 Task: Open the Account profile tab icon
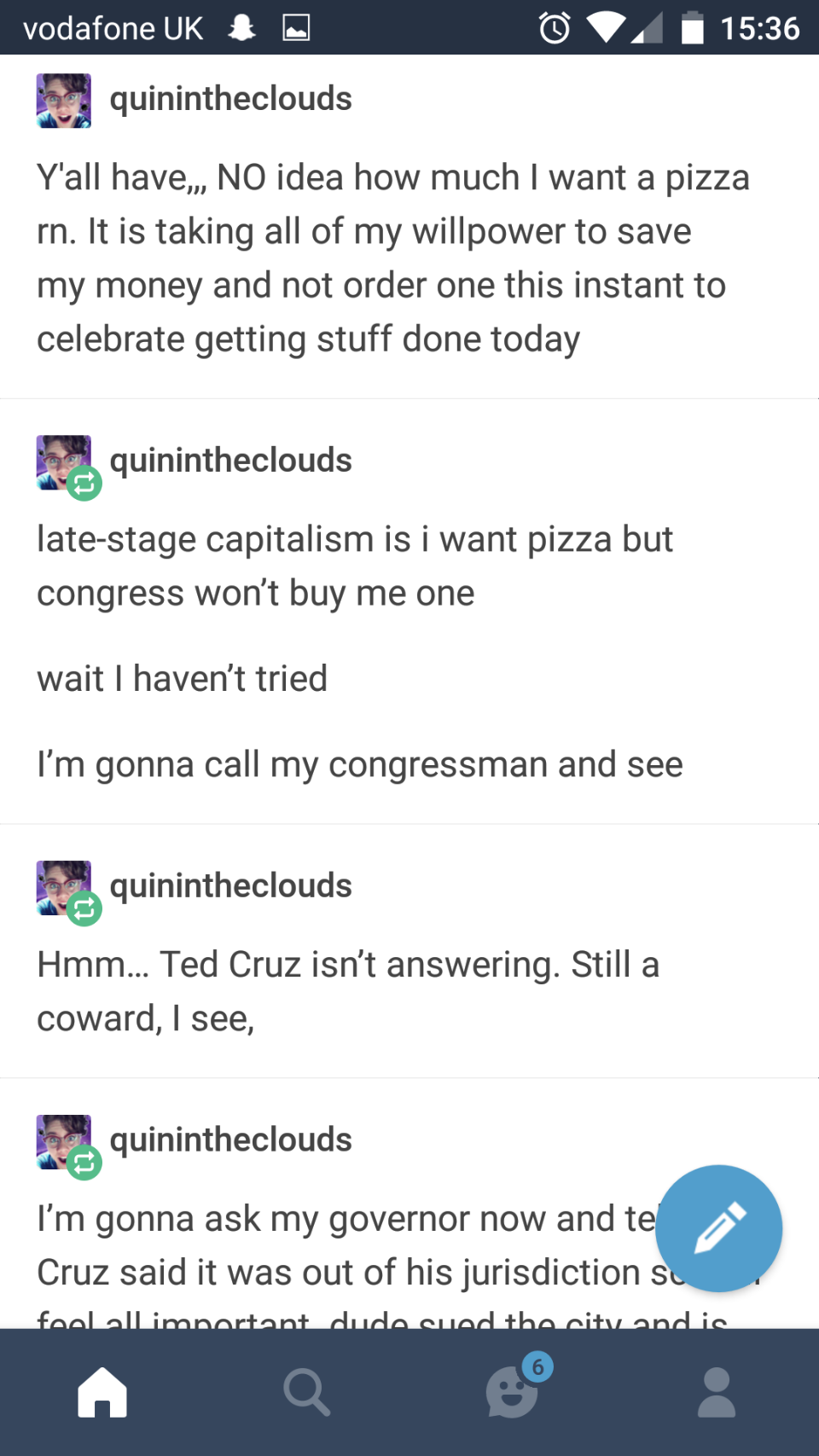[x=717, y=1392]
